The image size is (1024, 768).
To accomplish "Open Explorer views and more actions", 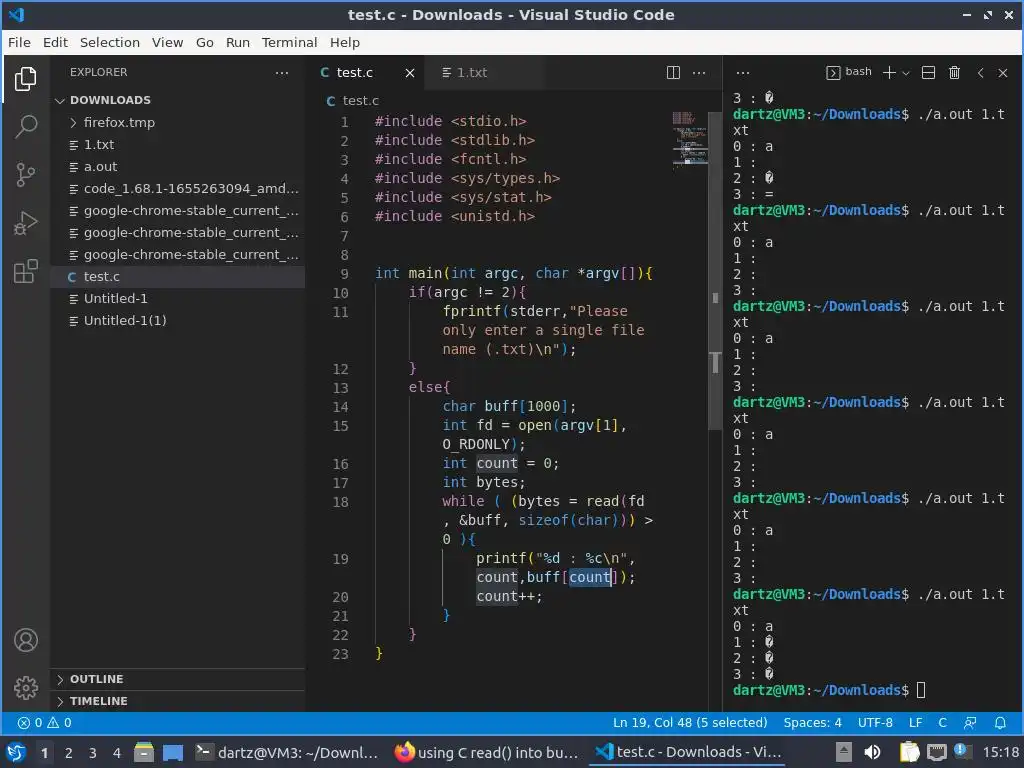I will tap(282, 72).
